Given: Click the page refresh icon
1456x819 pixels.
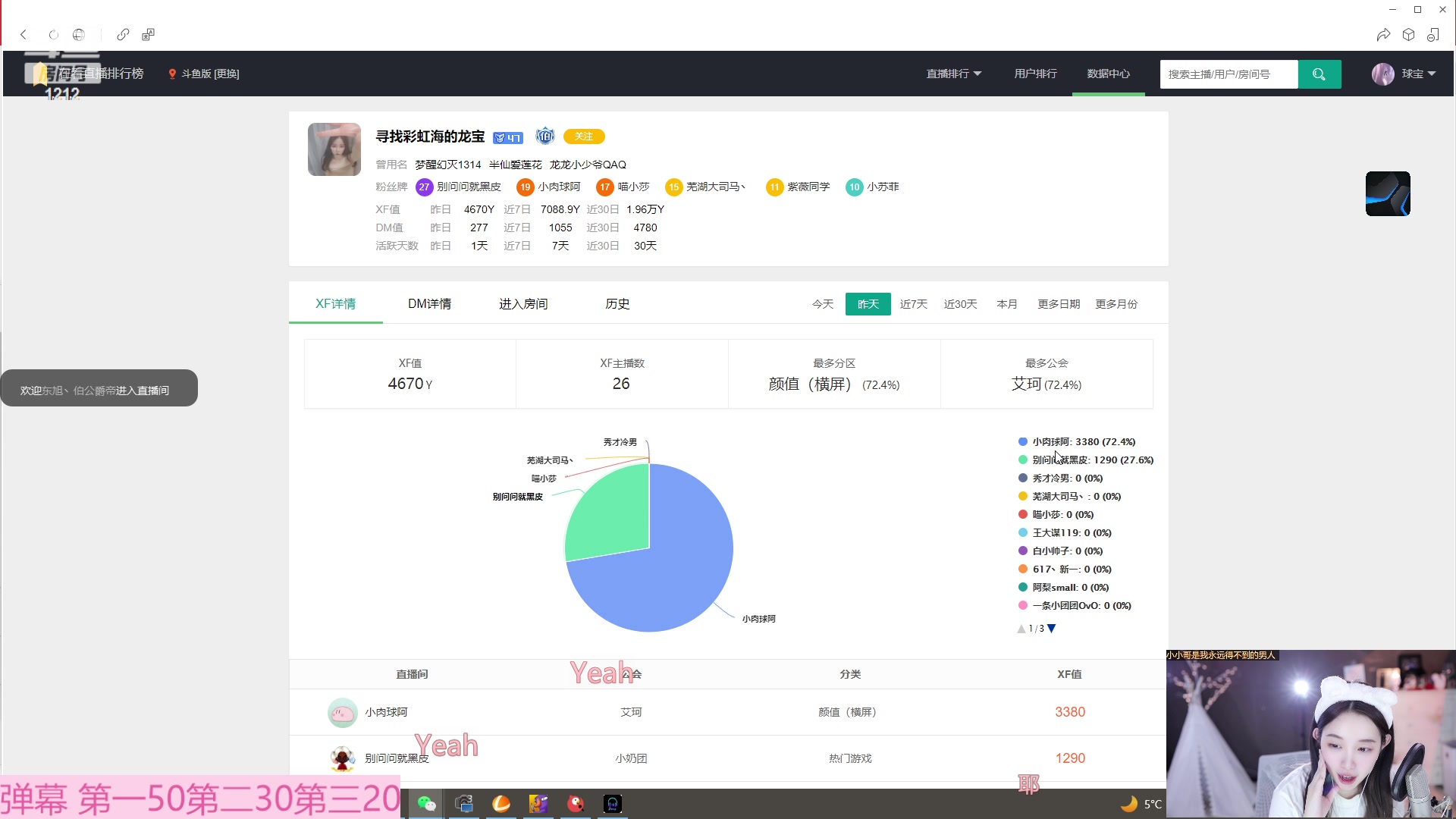Looking at the screenshot, I should tap(53, 35).
